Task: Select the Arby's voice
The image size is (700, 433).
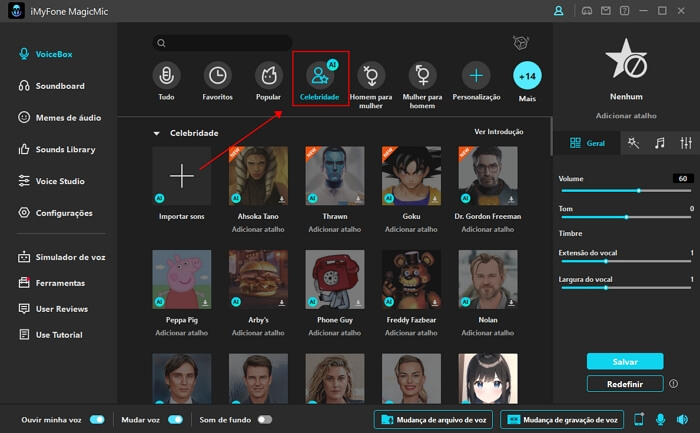Action: pyautogui.click(x=258, y=279)
